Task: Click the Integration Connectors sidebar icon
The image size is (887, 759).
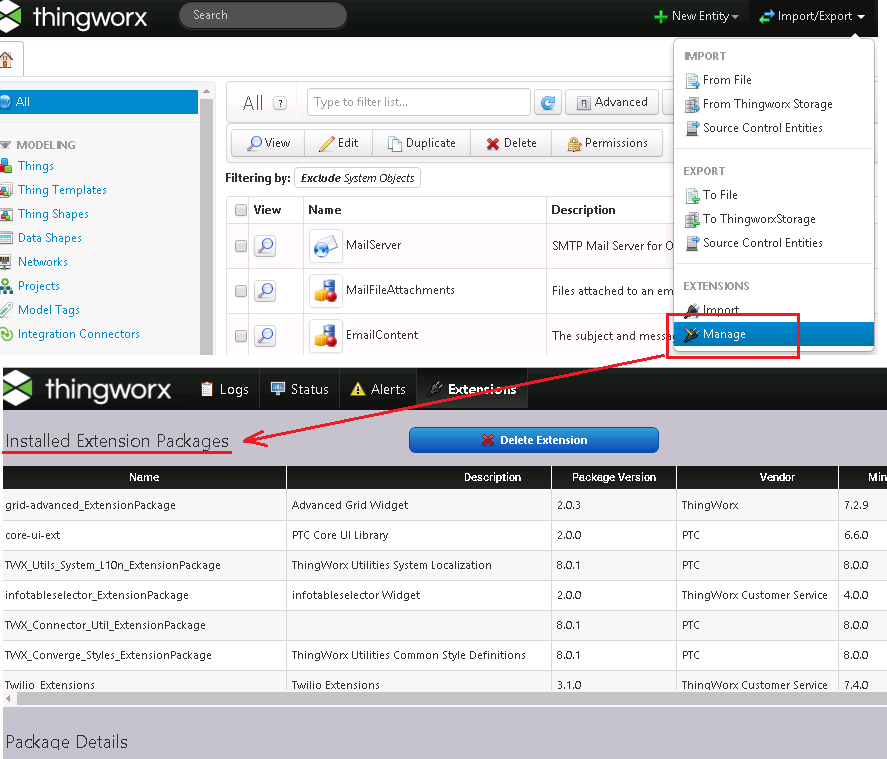Action: click(6, 334)
